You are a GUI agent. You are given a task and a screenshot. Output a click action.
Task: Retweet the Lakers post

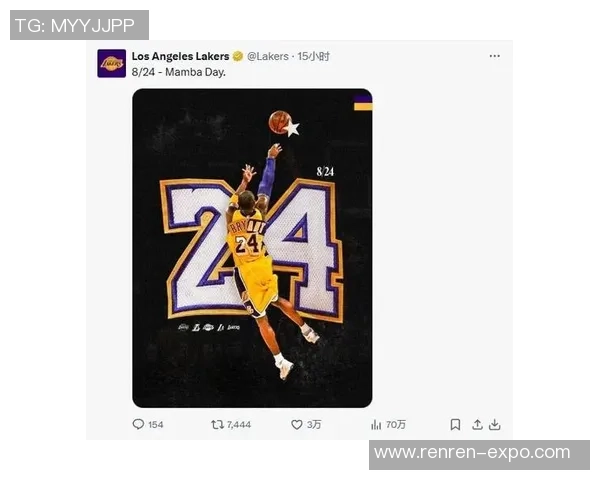(x=217, y=424)
